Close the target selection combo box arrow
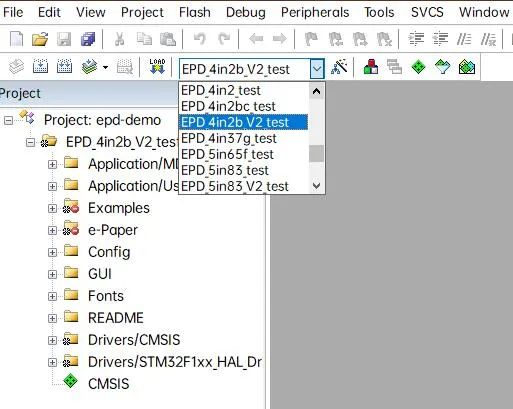The height and width of the screenshot is (409, 513). click(317, 69)
